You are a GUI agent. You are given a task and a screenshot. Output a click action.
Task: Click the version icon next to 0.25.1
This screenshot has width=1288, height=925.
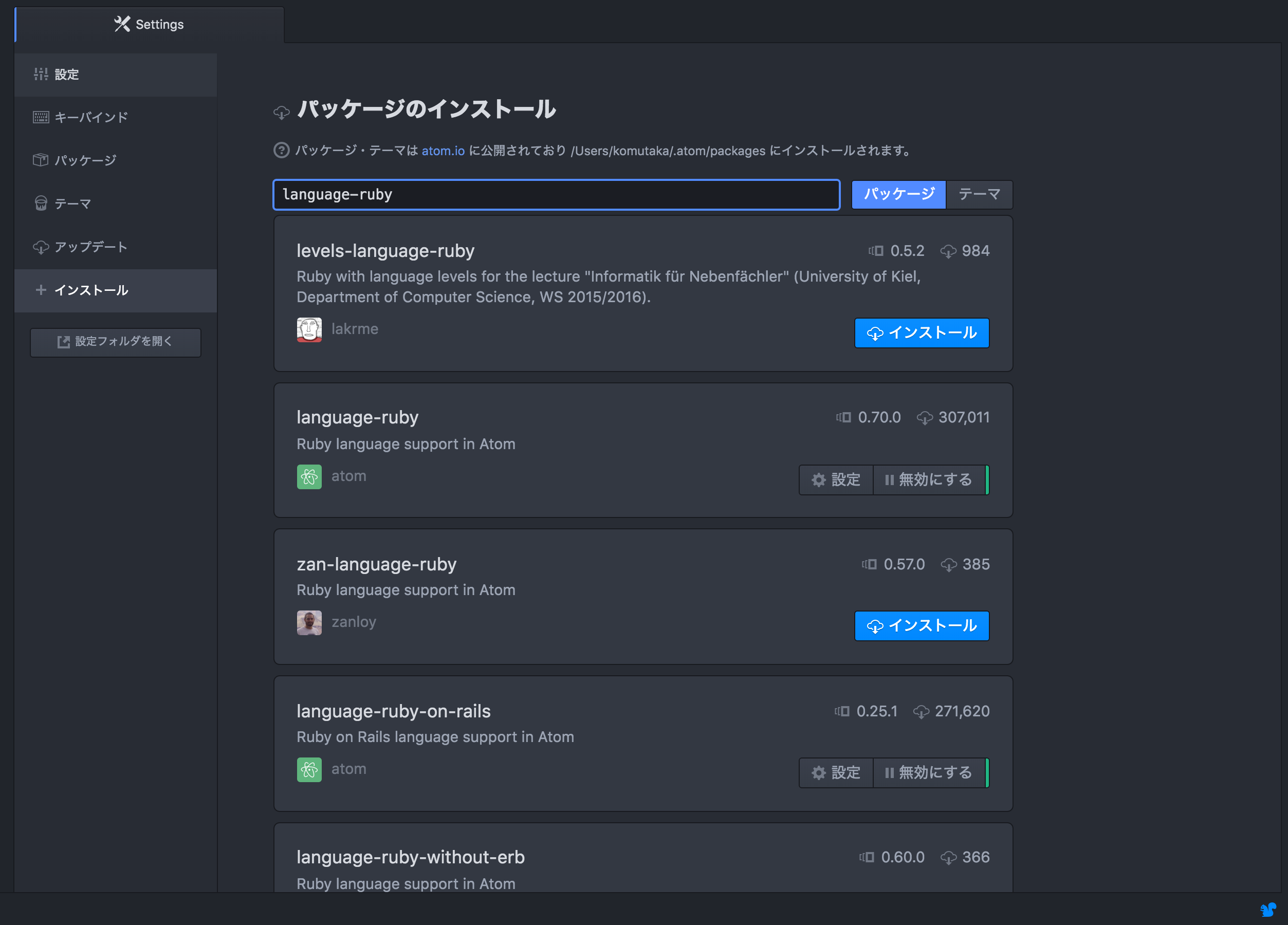point(842,712)
